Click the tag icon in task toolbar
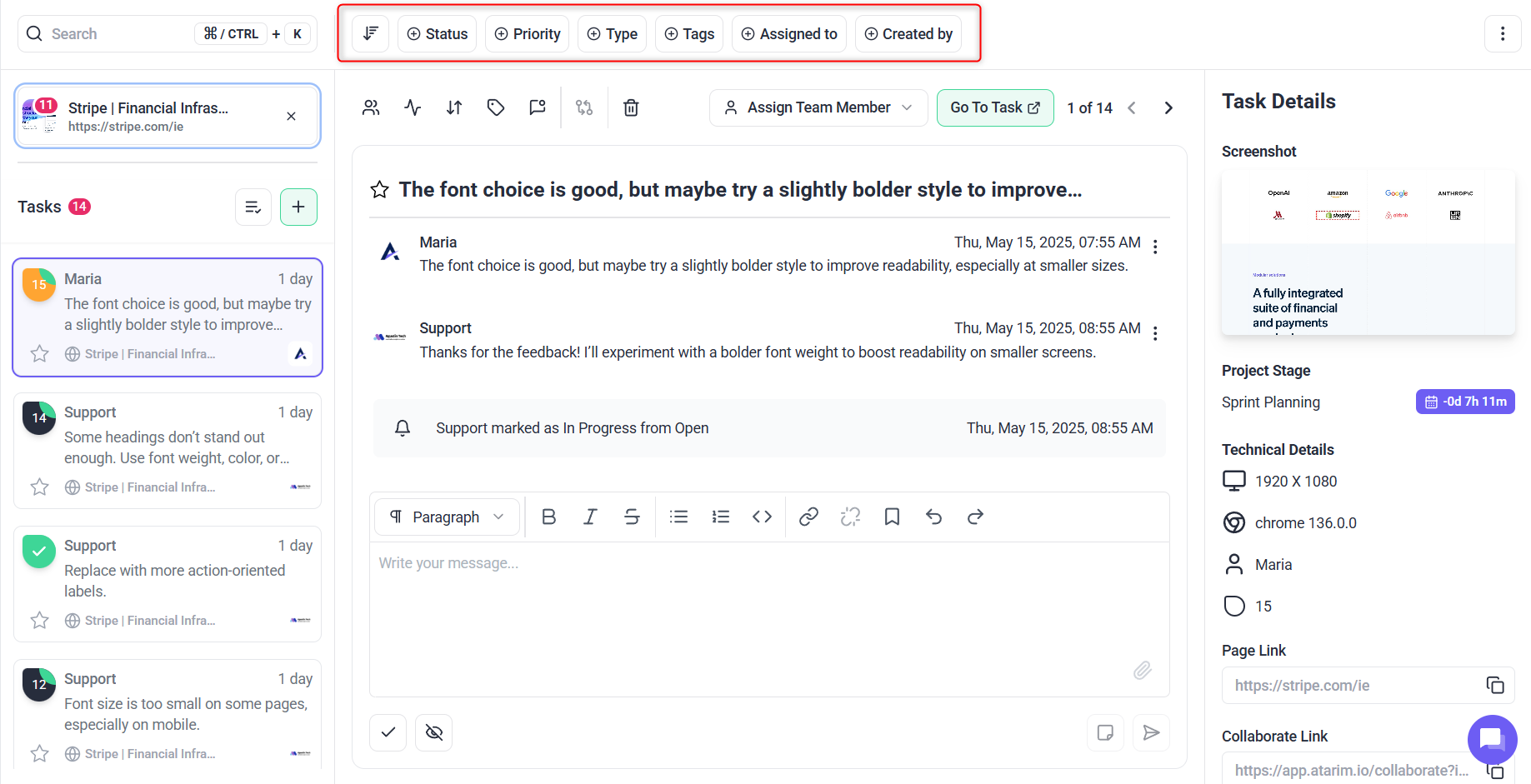Viewport: 1531px width, 784px height. pos(496,107)
